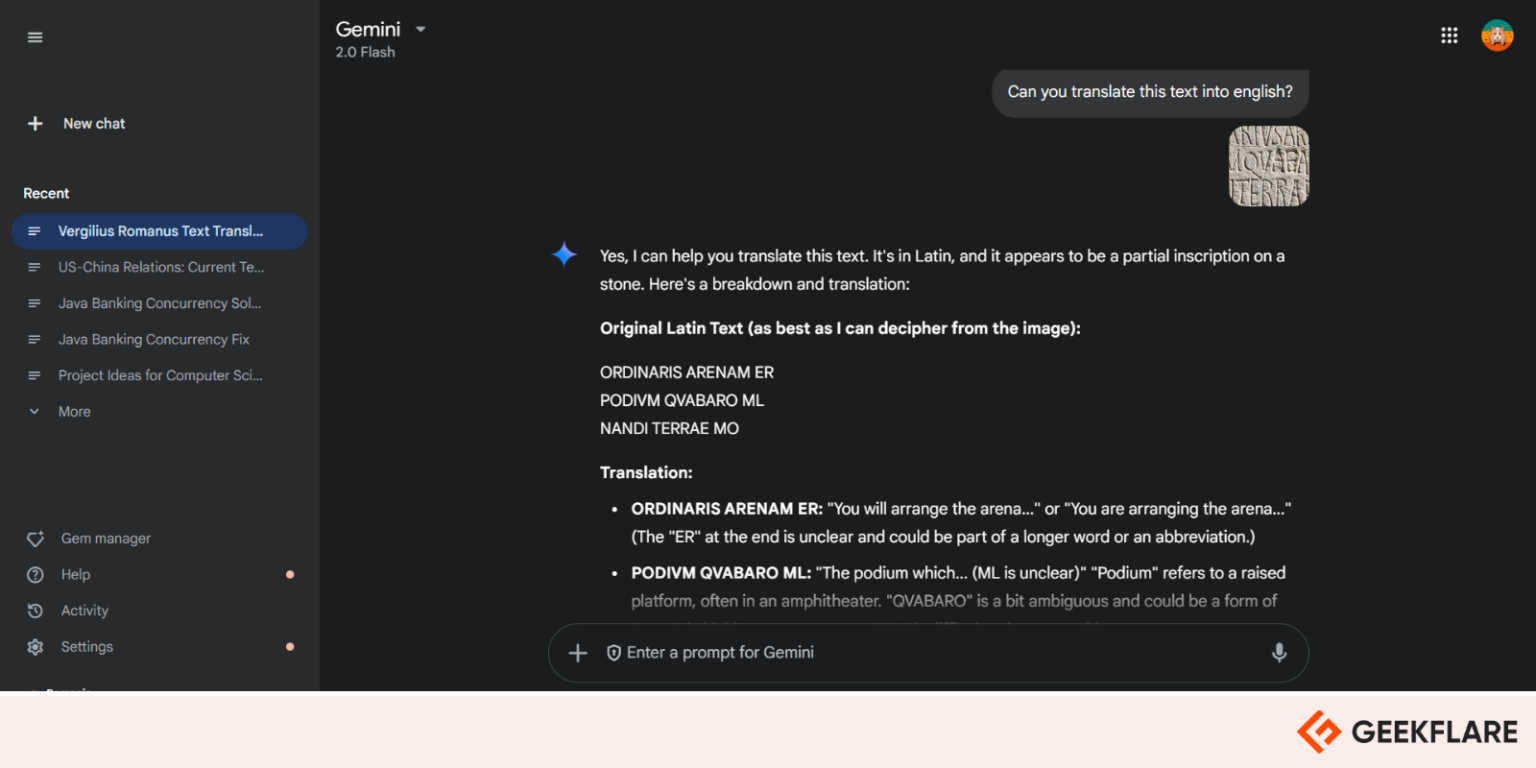Screen dimensions: 1536x768
Task: Collapse the Recent conversation list via More chevron
Action: tap(33, 411)
